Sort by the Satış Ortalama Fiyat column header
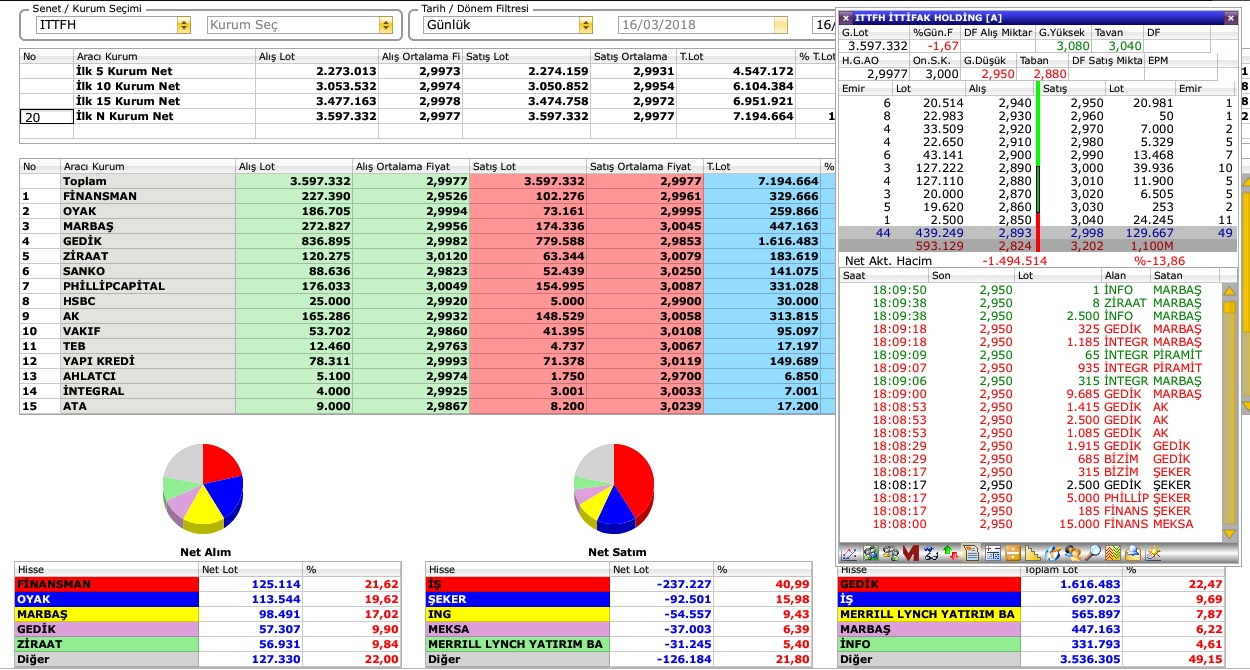Viewport: 1250px width, 670px height. coord(644,166)
